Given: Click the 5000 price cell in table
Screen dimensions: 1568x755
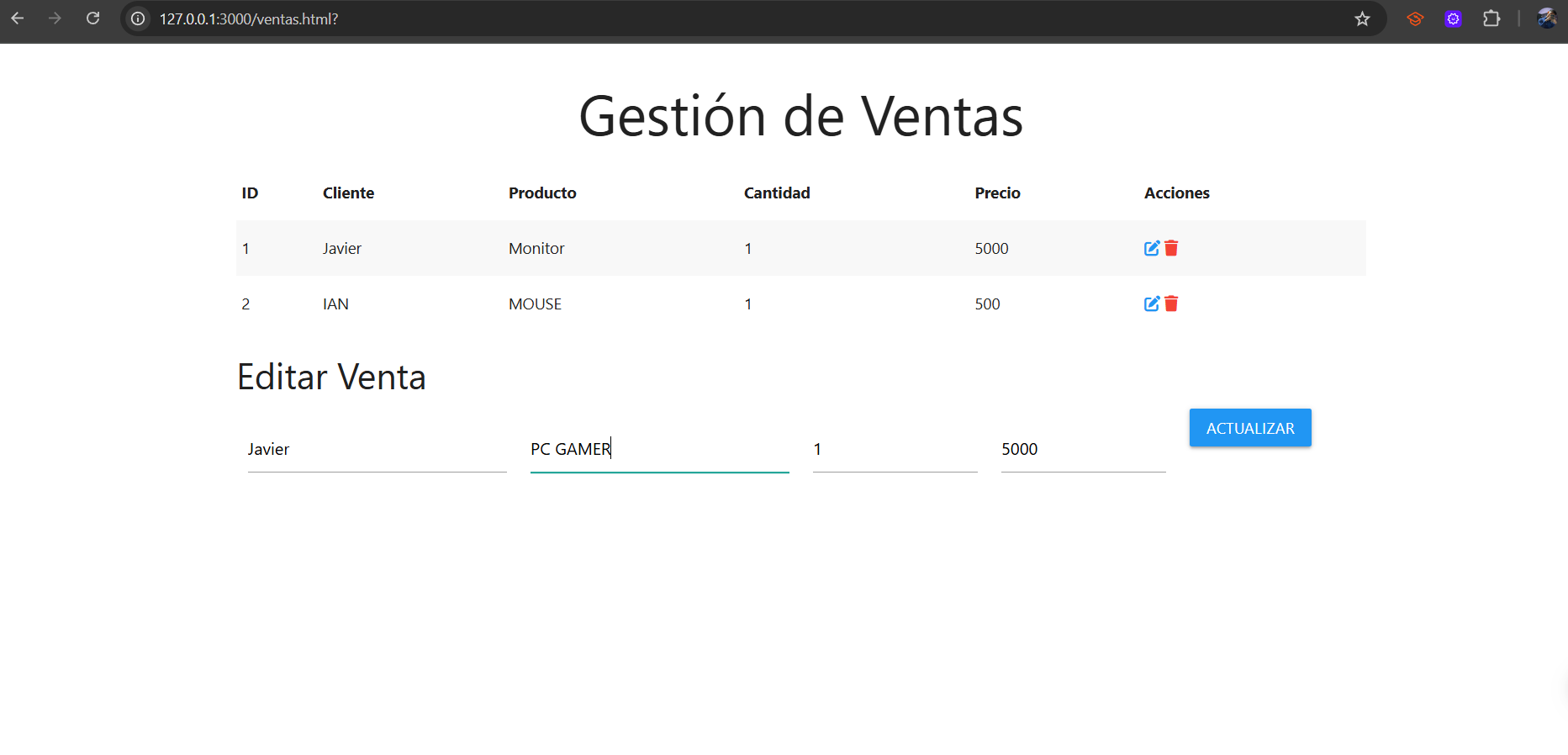Looking at the screenshot, I should 991,249.
